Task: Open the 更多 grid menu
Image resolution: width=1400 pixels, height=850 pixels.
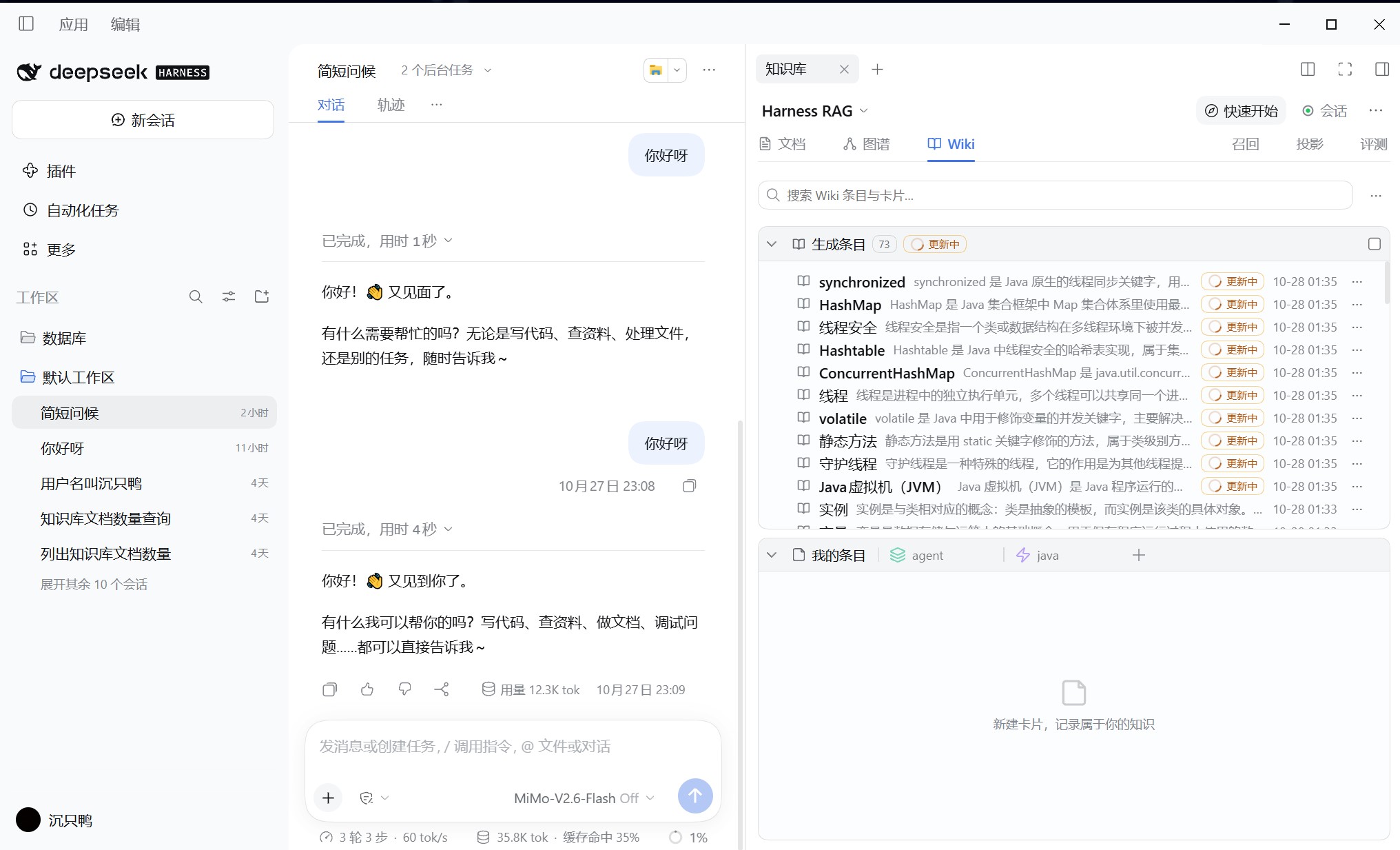Action: pyautogui.click(x=50, y=250)
